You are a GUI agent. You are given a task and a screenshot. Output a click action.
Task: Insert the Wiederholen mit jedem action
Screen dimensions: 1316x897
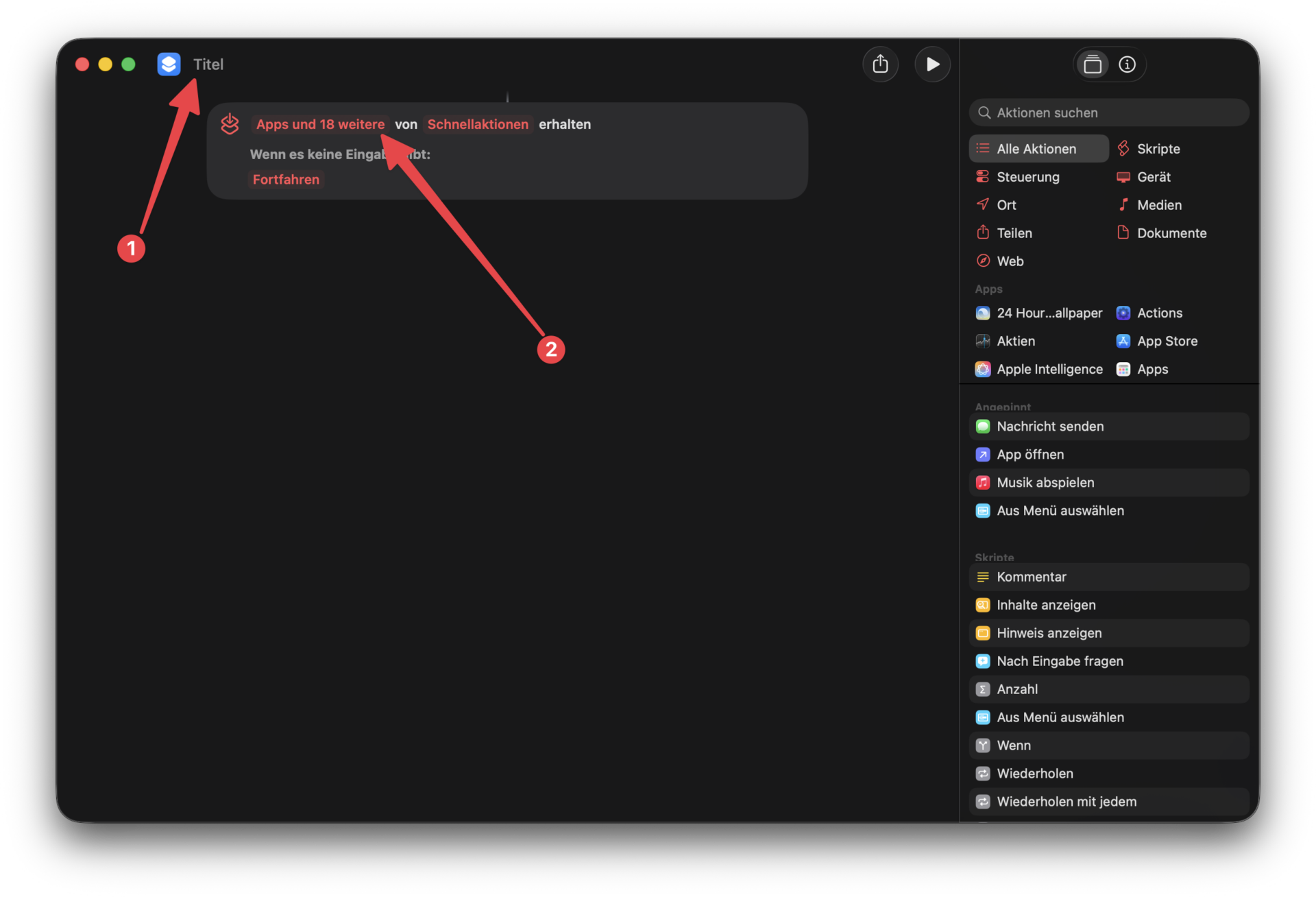[1066, 801]
